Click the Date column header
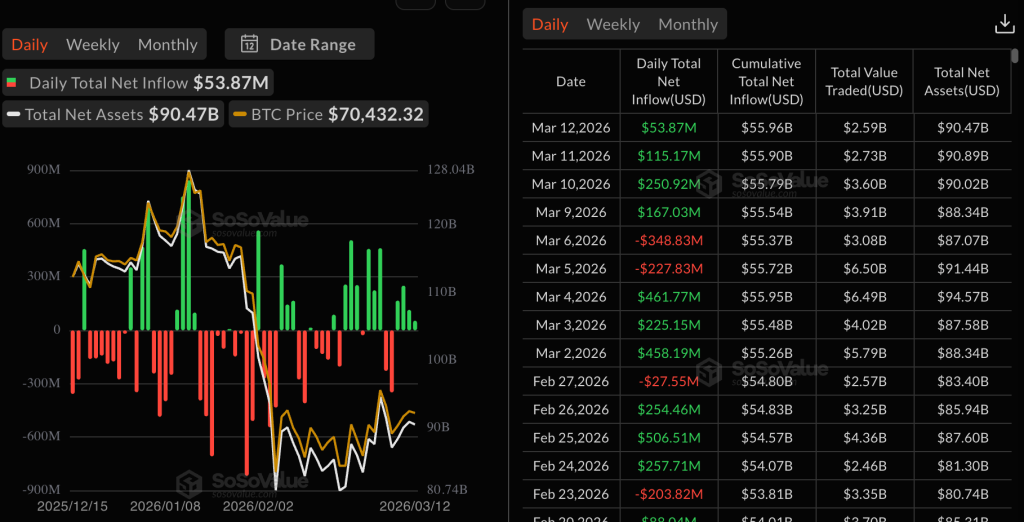Screen dimensions: 1024x522 (x=571, y=81)
